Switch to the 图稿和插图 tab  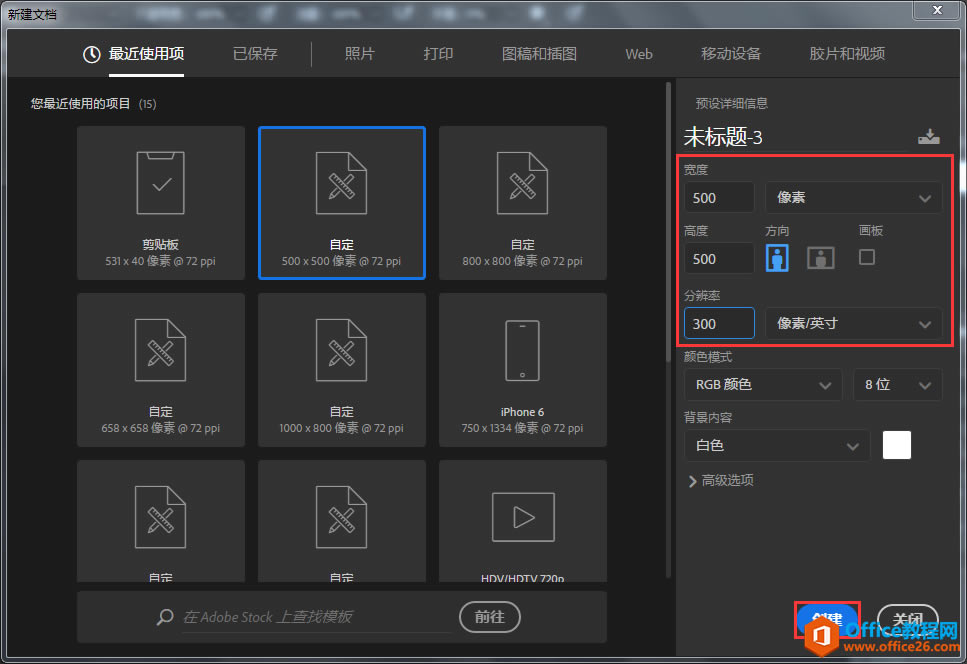pyautogui.click(x=539, y=54)
